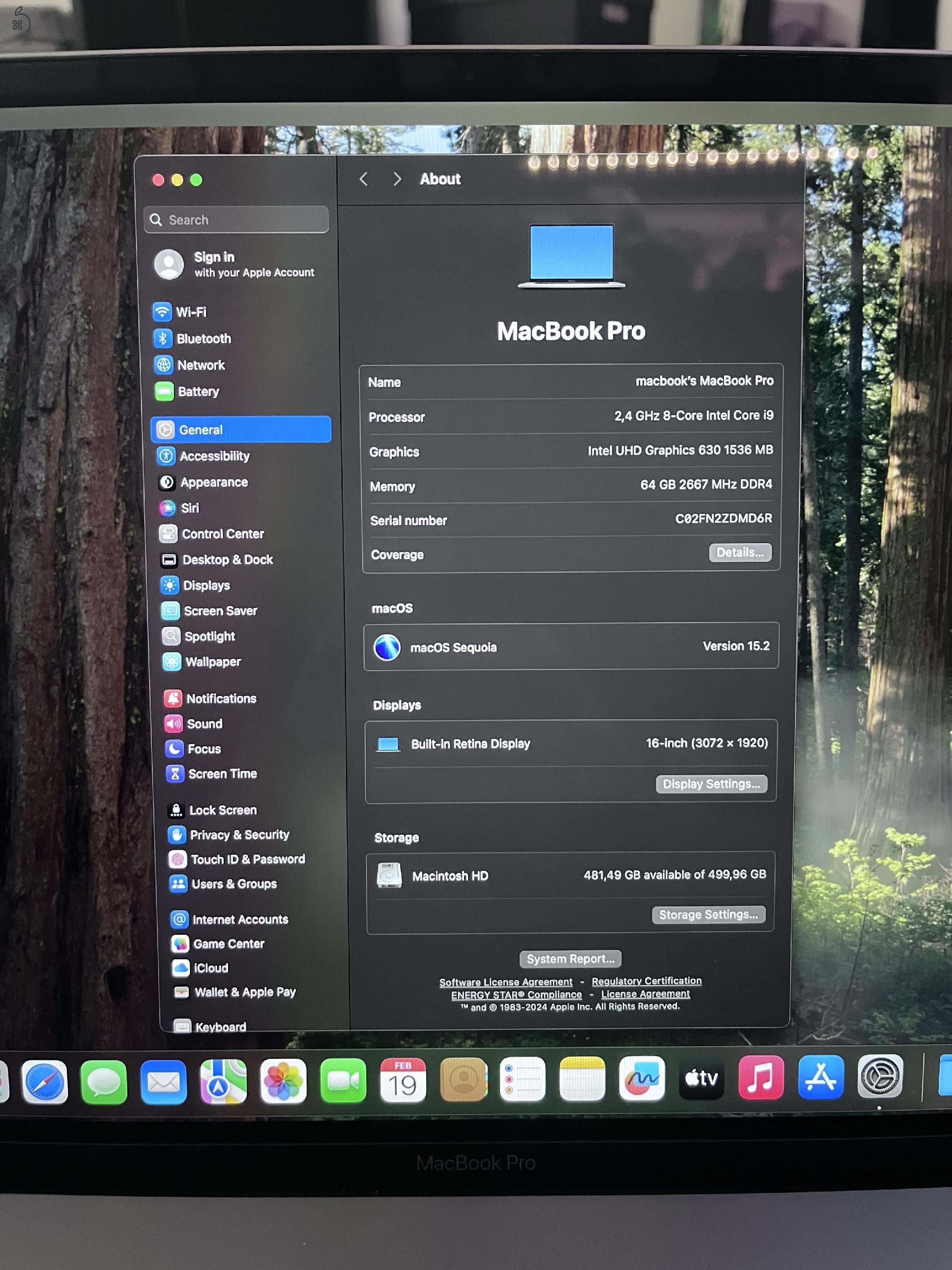Open Wallet & Apple Pay settings

(234, 991)
